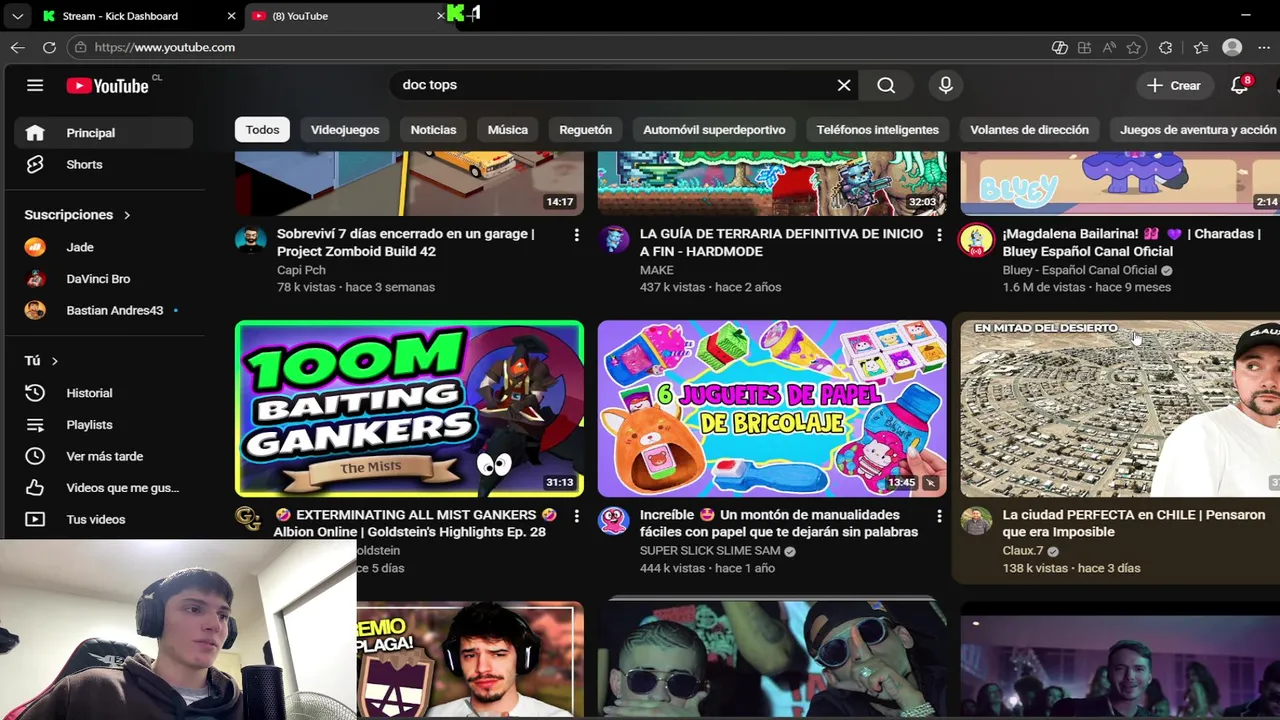Viewport: 1280px width, 720px height.
Task: Click the YouTube logo
Action: [x=107, y=86]
